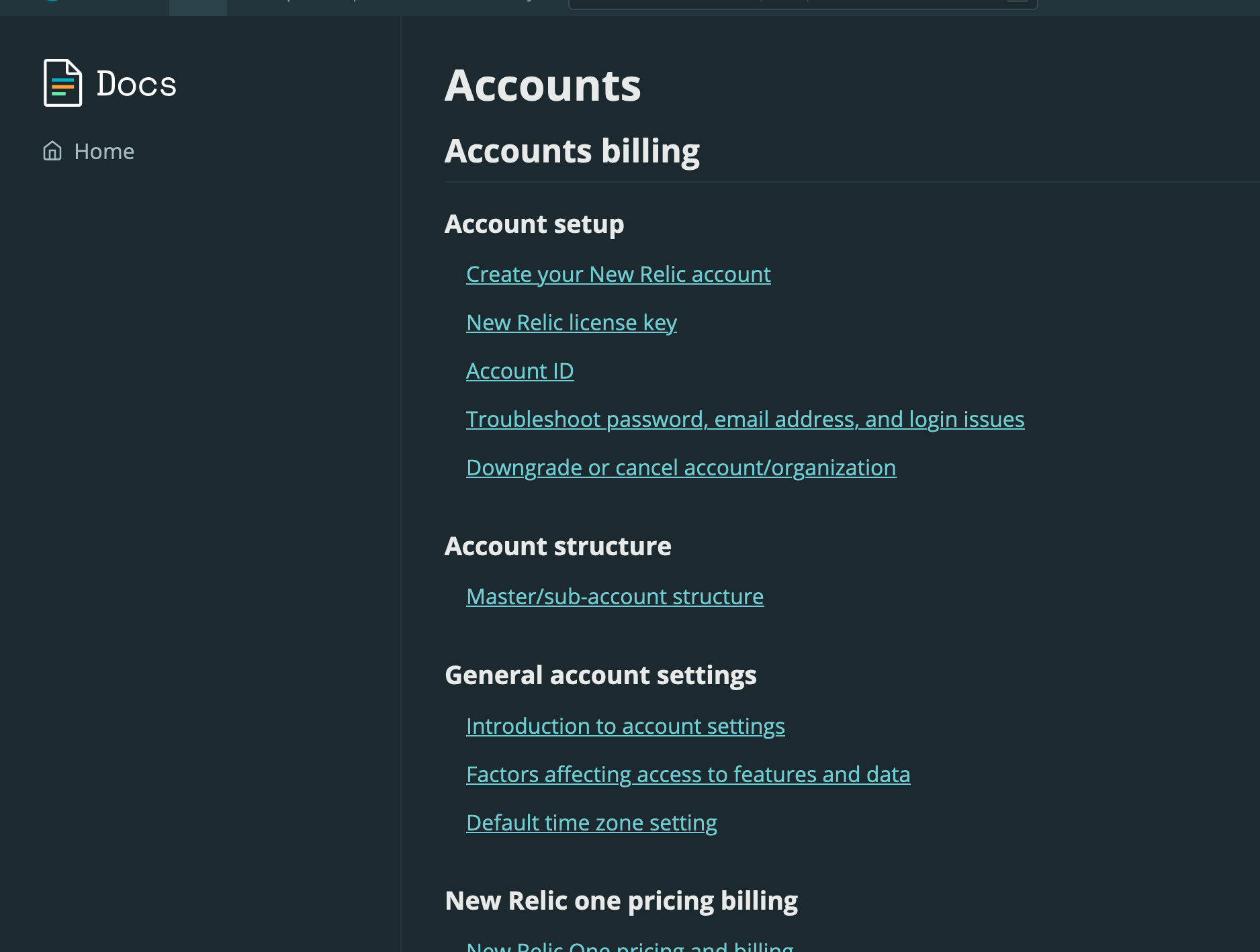Open Create your New Relic account link

click(x=618, y=274)
